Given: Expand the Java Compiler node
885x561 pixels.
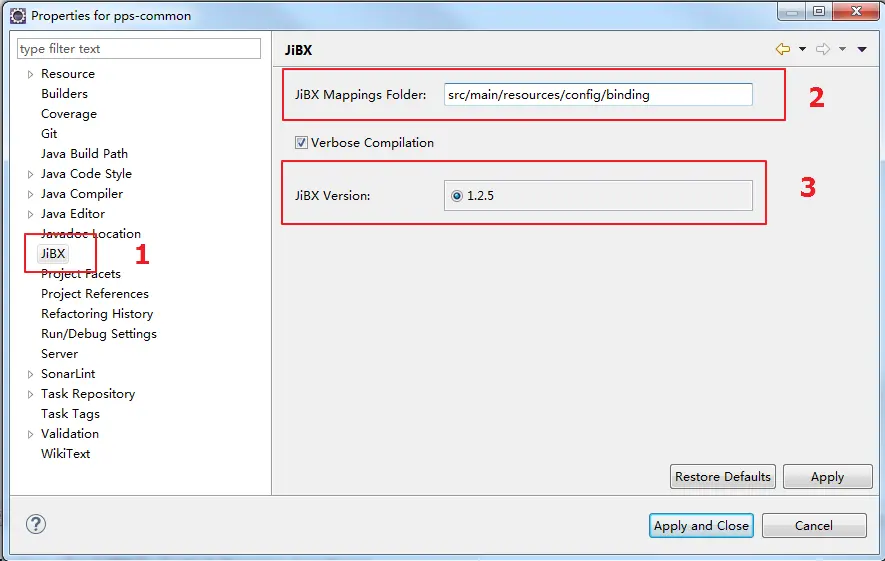Looking at the screenshot, I should pos(30,194).
